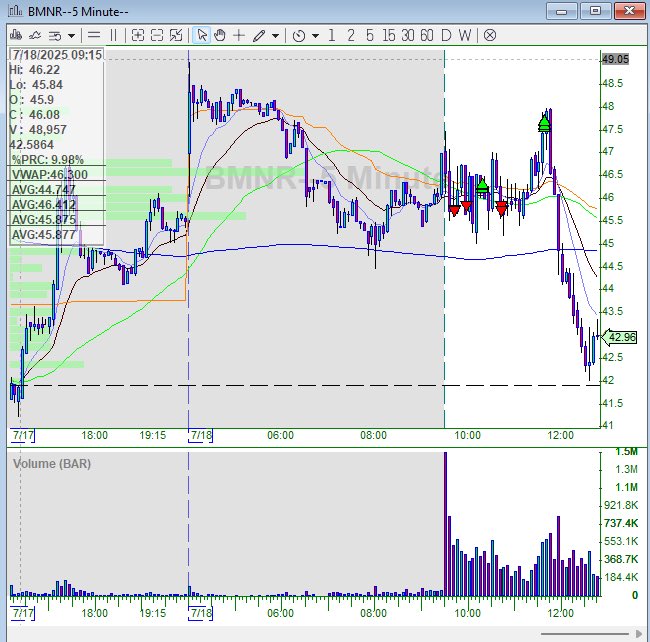Expand the pencil drawing tools dropdown
Image resolution: width=650 pixels, height=642 pixels.
tap(275, 36)
